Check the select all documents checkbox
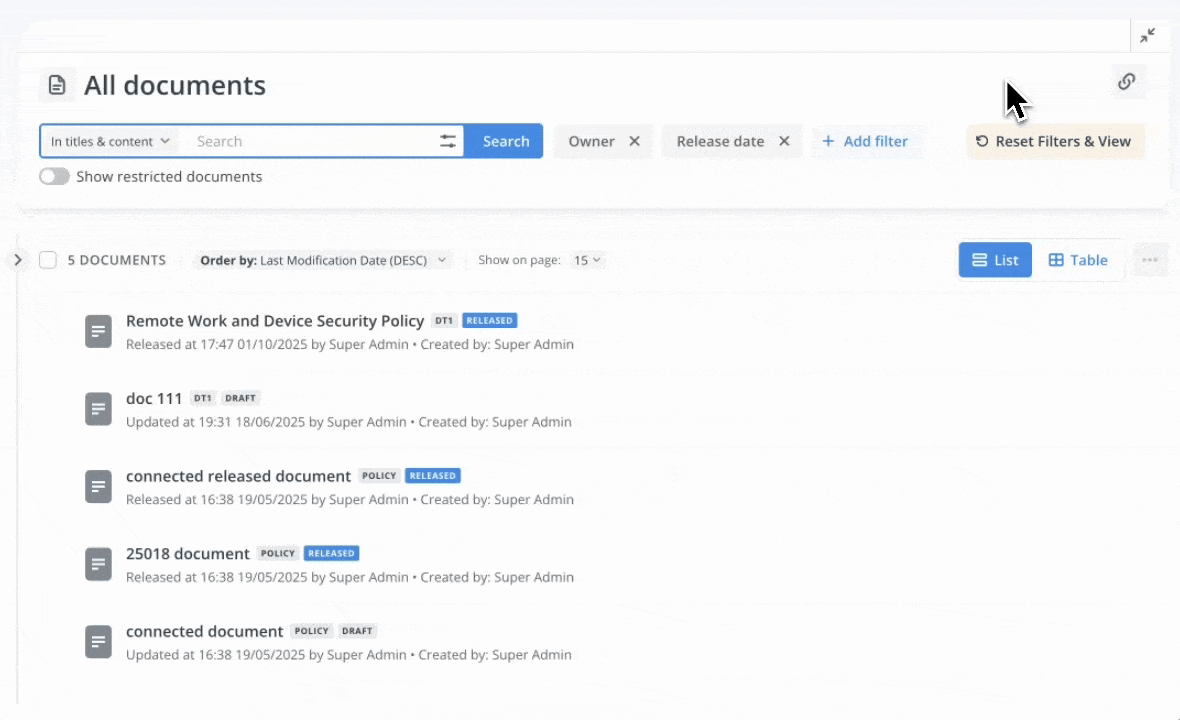The height and width of the screenshot is (720, 1180). [48, 260]
